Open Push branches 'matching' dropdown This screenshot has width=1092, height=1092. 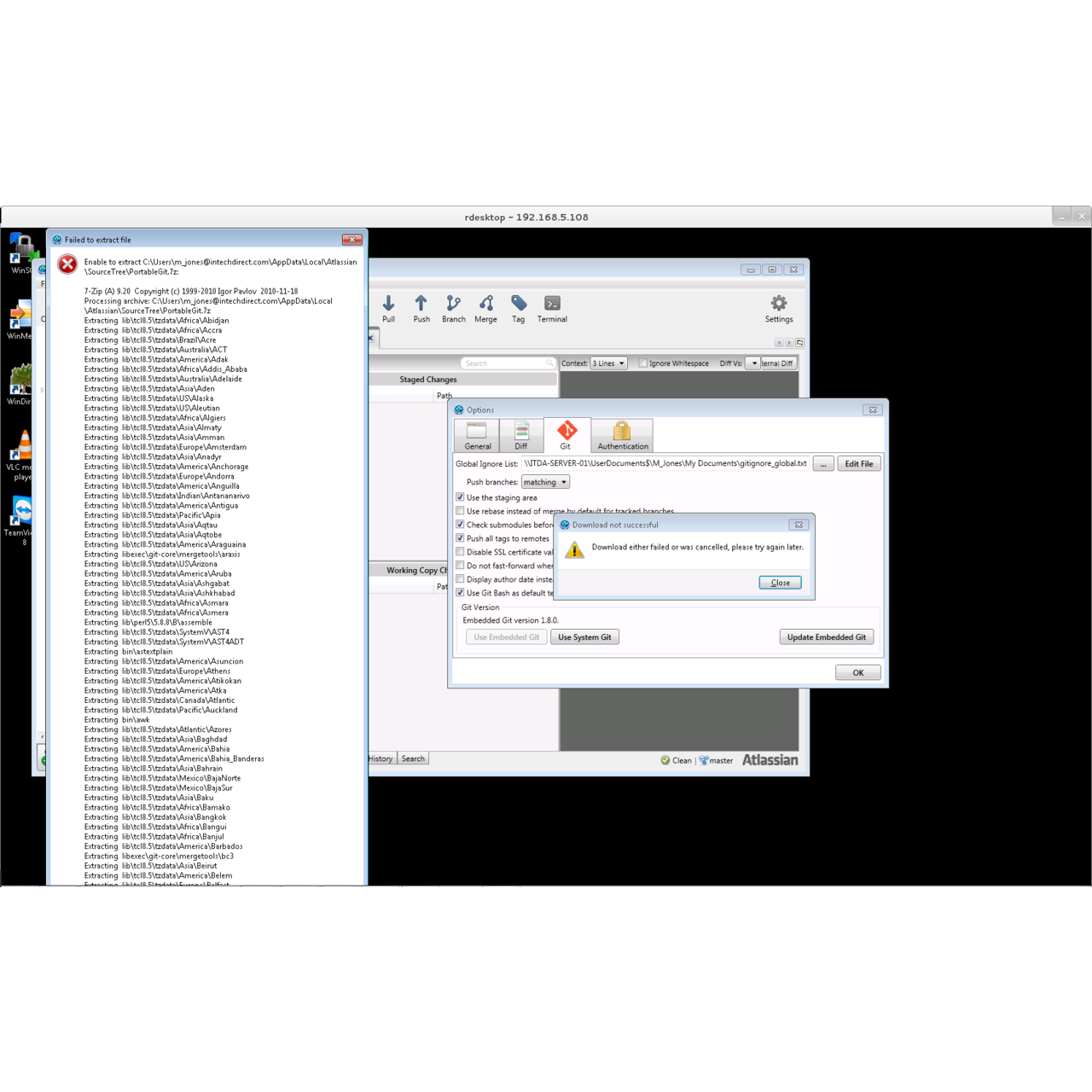(x=545, y=482)
